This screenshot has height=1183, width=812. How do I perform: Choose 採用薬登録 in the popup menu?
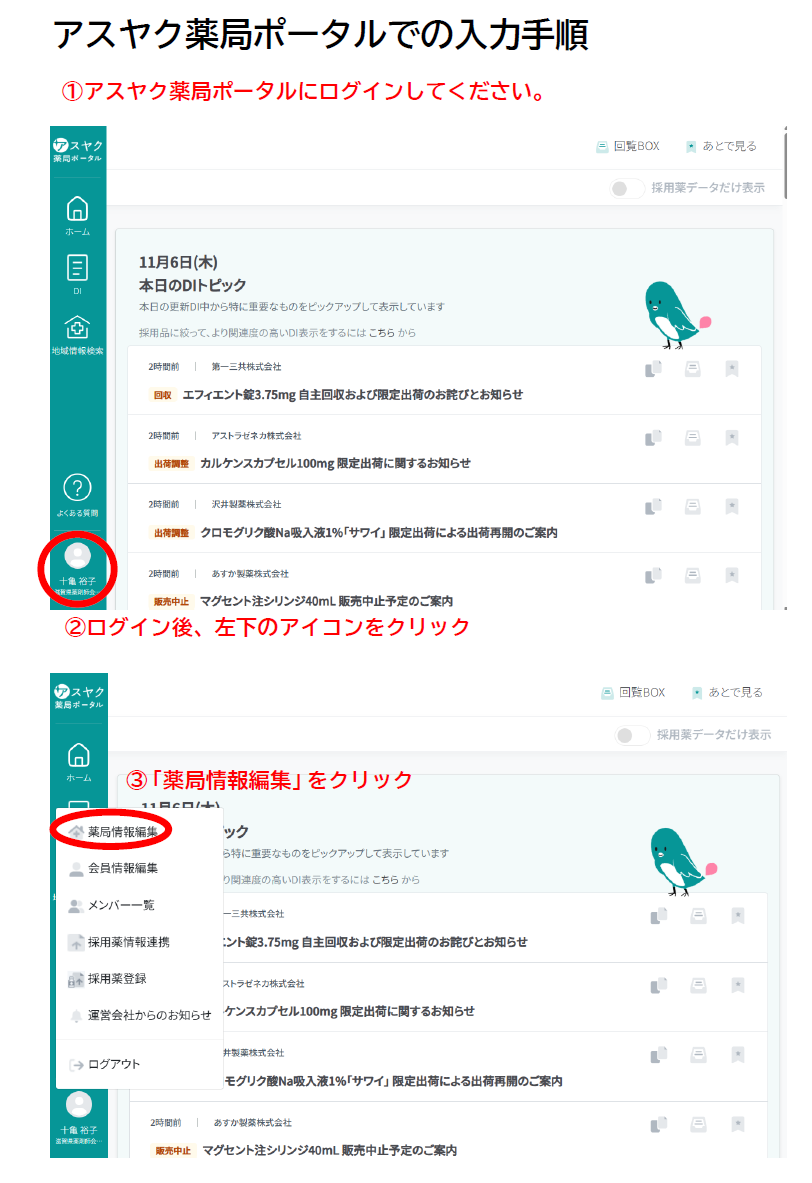pos(116,979)
